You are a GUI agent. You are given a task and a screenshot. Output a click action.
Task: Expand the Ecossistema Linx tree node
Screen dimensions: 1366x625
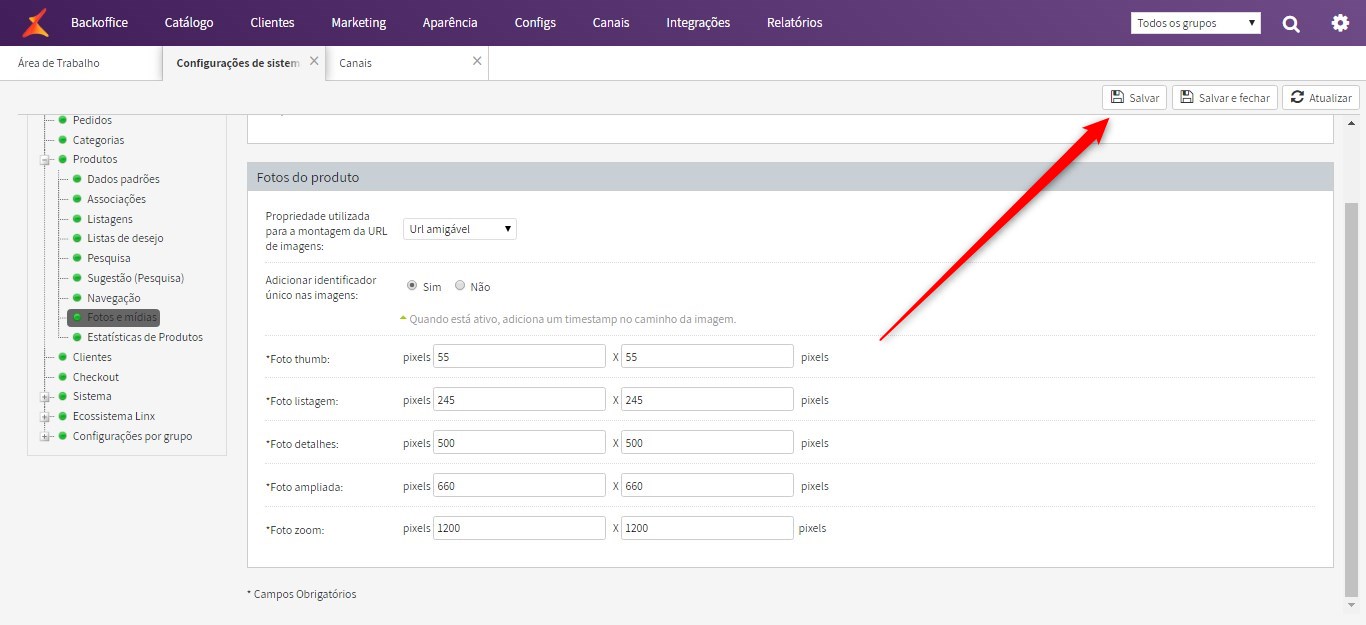tap(45, 416)
